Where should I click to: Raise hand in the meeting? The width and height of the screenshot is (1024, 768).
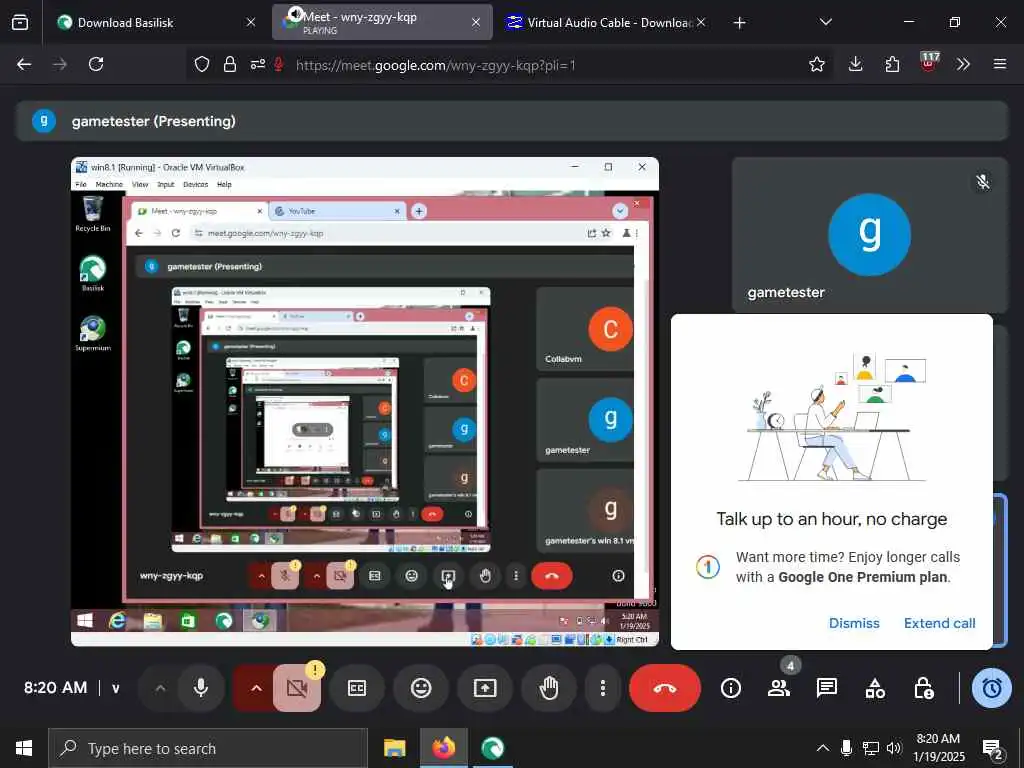point(549,688)
